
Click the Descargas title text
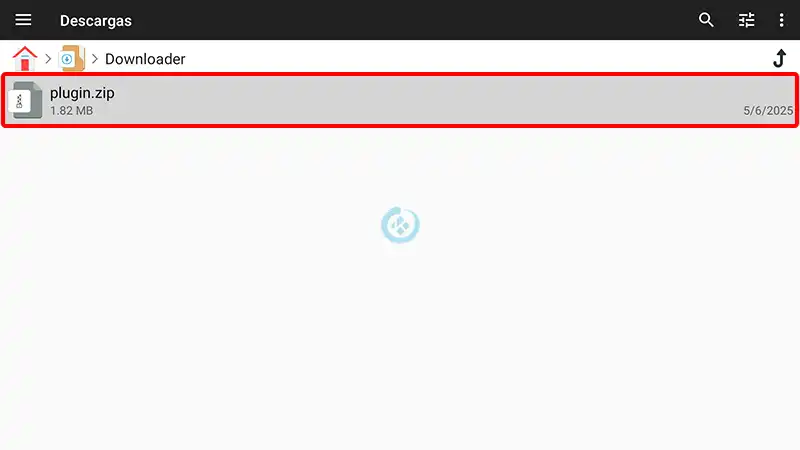(95, 20)
